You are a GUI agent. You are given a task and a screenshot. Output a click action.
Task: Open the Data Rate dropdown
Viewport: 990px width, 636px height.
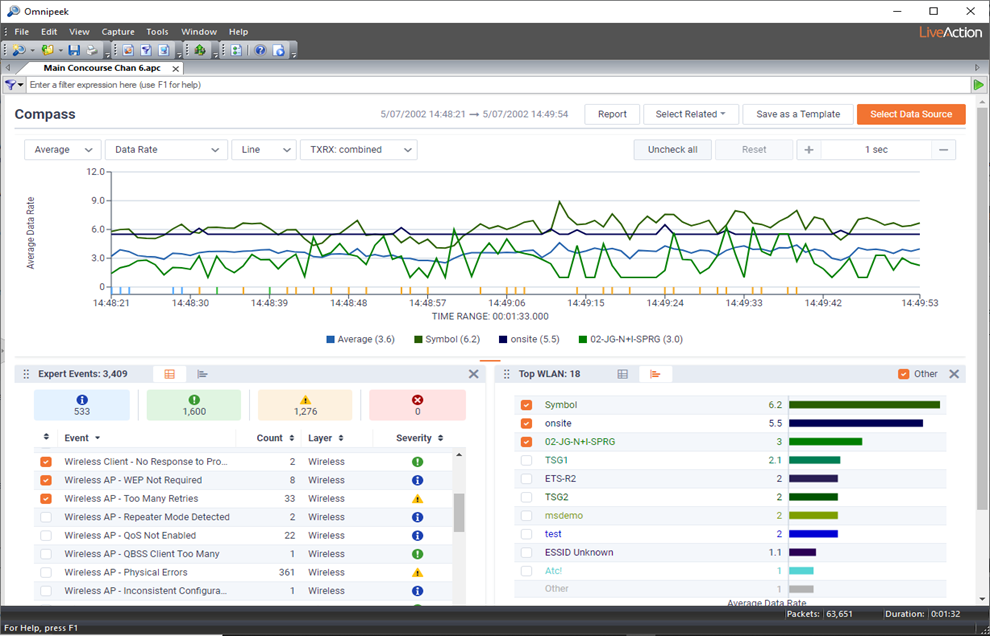167,150
